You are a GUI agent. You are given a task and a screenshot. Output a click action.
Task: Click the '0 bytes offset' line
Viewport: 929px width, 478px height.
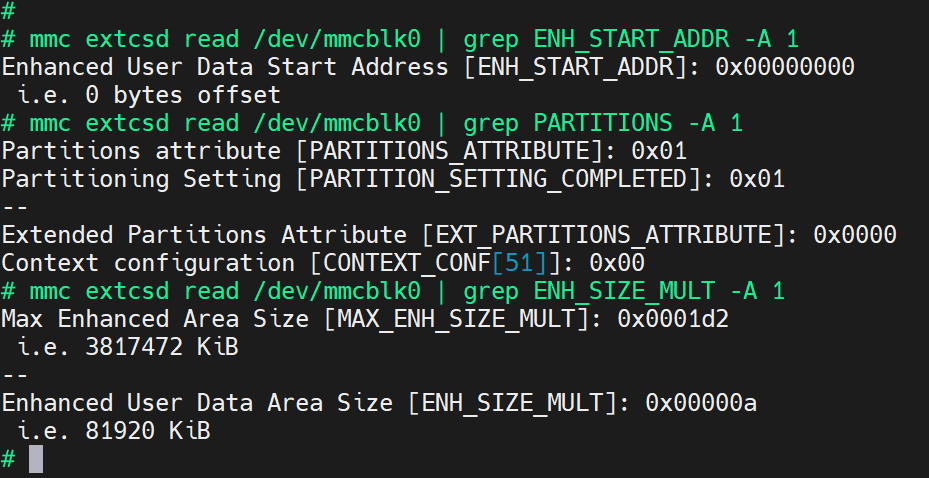pos(149,95)
